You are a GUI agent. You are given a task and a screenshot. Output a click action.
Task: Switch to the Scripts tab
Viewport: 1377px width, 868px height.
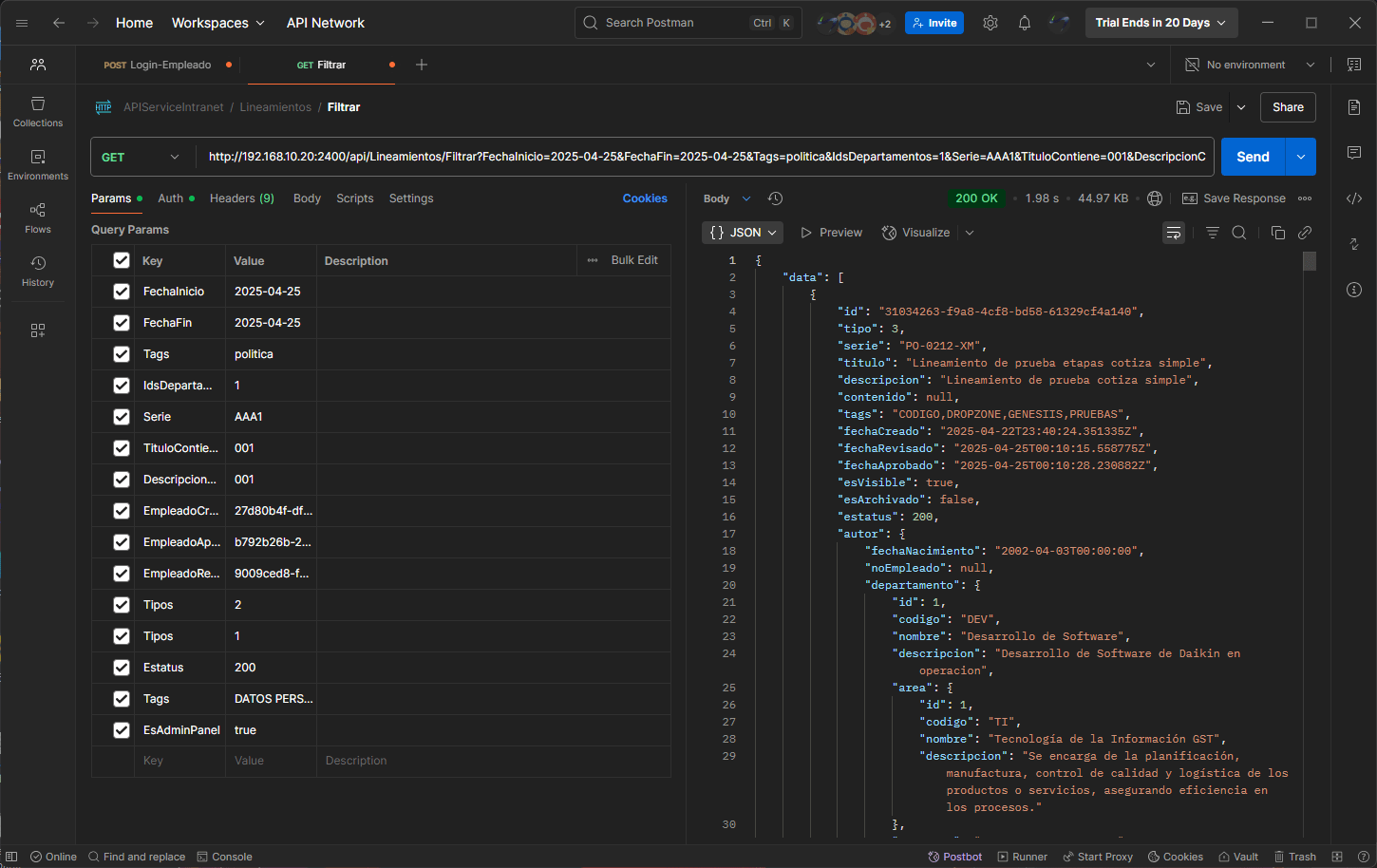(355, 198)
